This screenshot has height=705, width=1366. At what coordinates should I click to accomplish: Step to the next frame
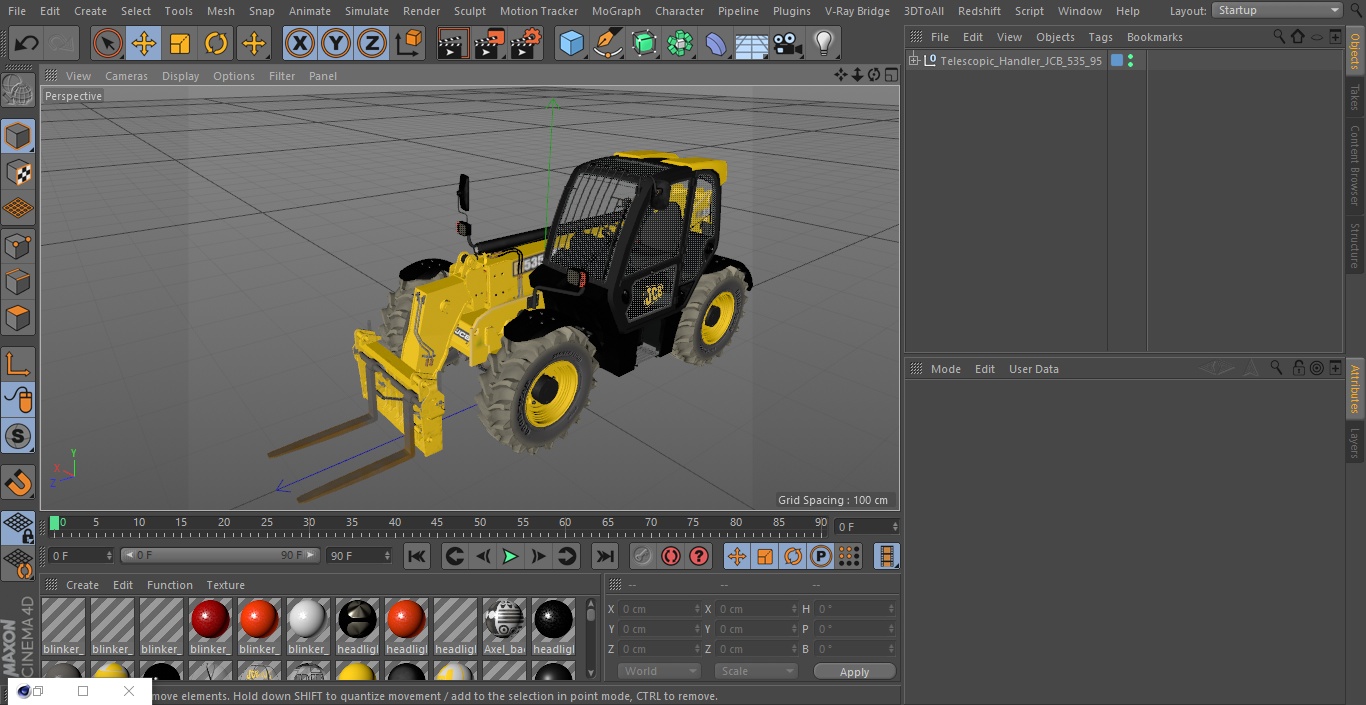pos(538,556)
